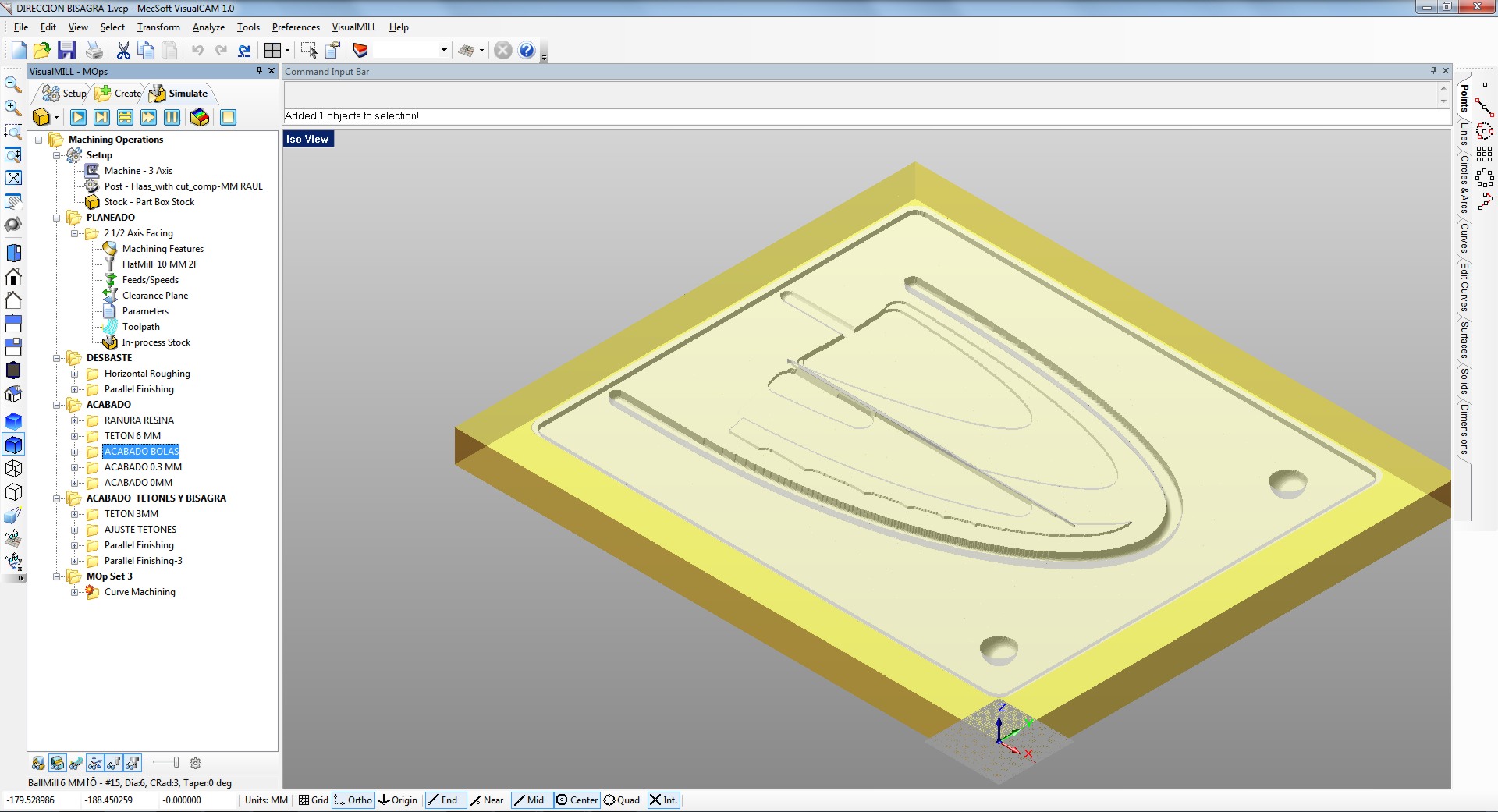
Task: Open the layer combo box dropdown
Action: coord(444,51)
